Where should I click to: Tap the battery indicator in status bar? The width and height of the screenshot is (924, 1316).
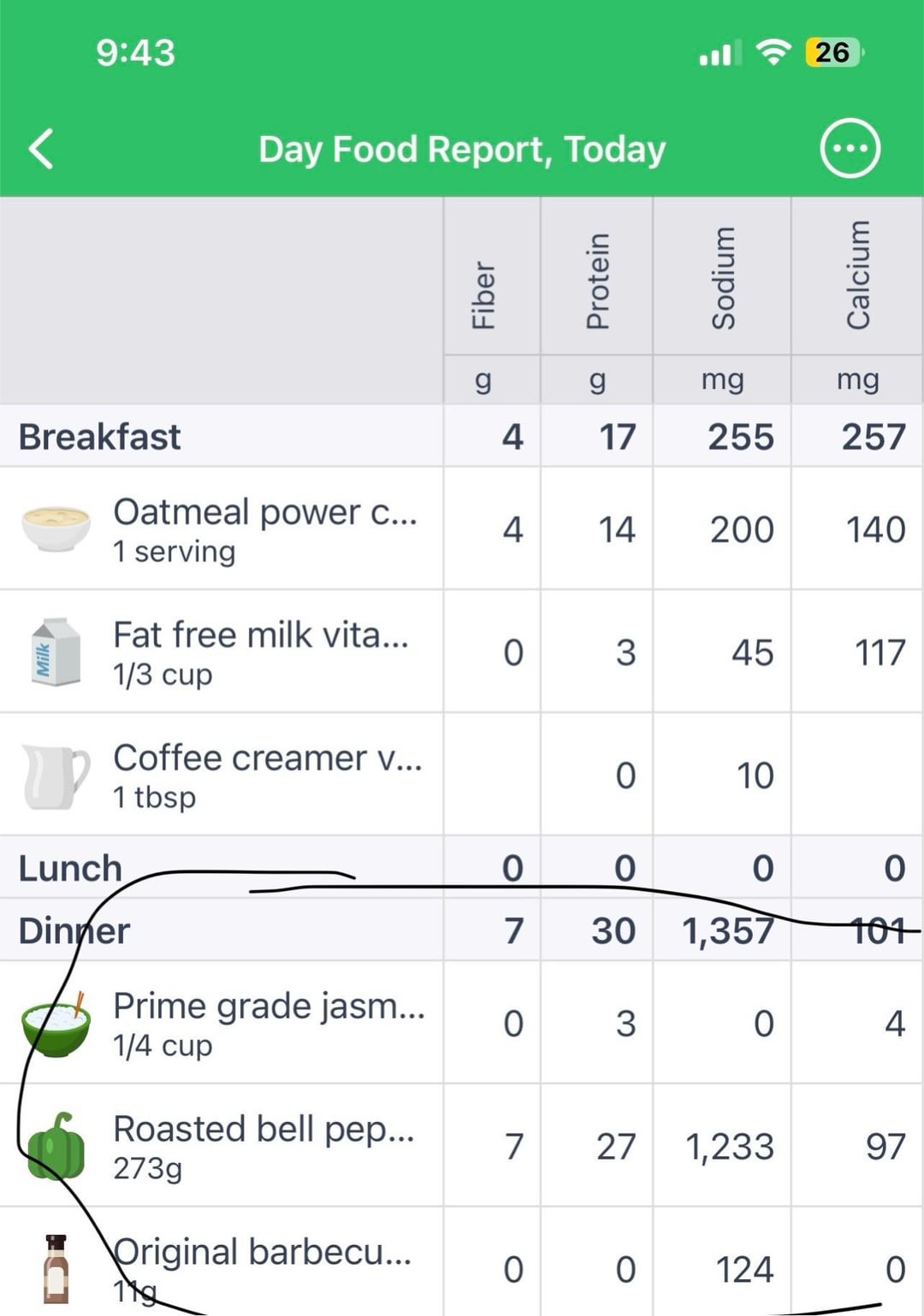(x=834, y=52)
